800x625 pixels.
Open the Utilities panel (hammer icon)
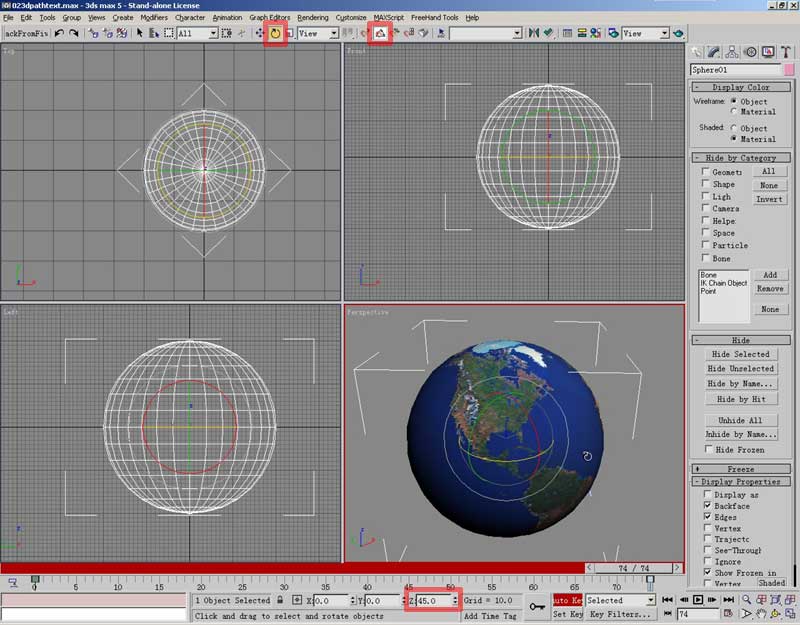(783, 52)
